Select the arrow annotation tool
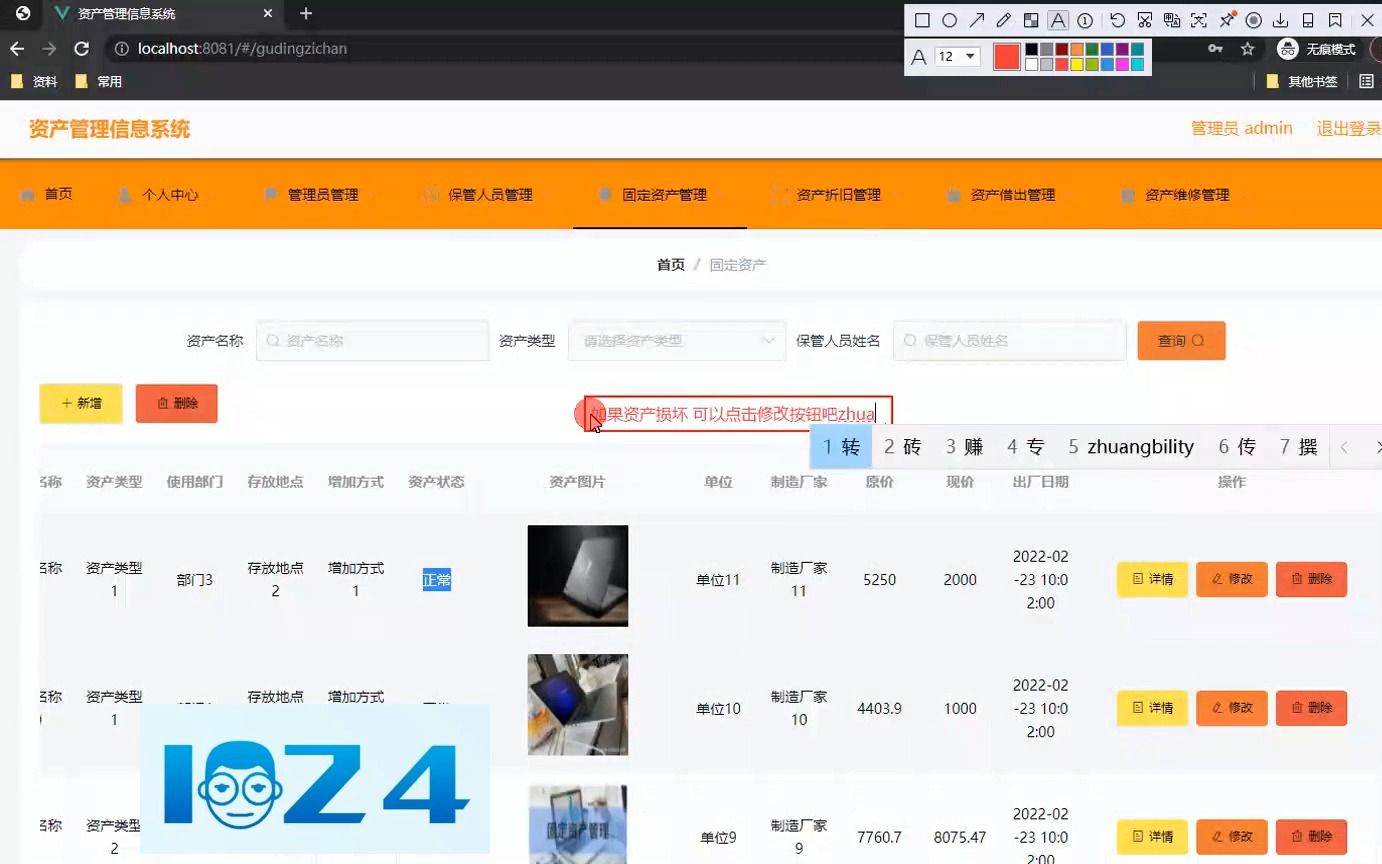This screenshot has height=864, width=1382. 977,20
